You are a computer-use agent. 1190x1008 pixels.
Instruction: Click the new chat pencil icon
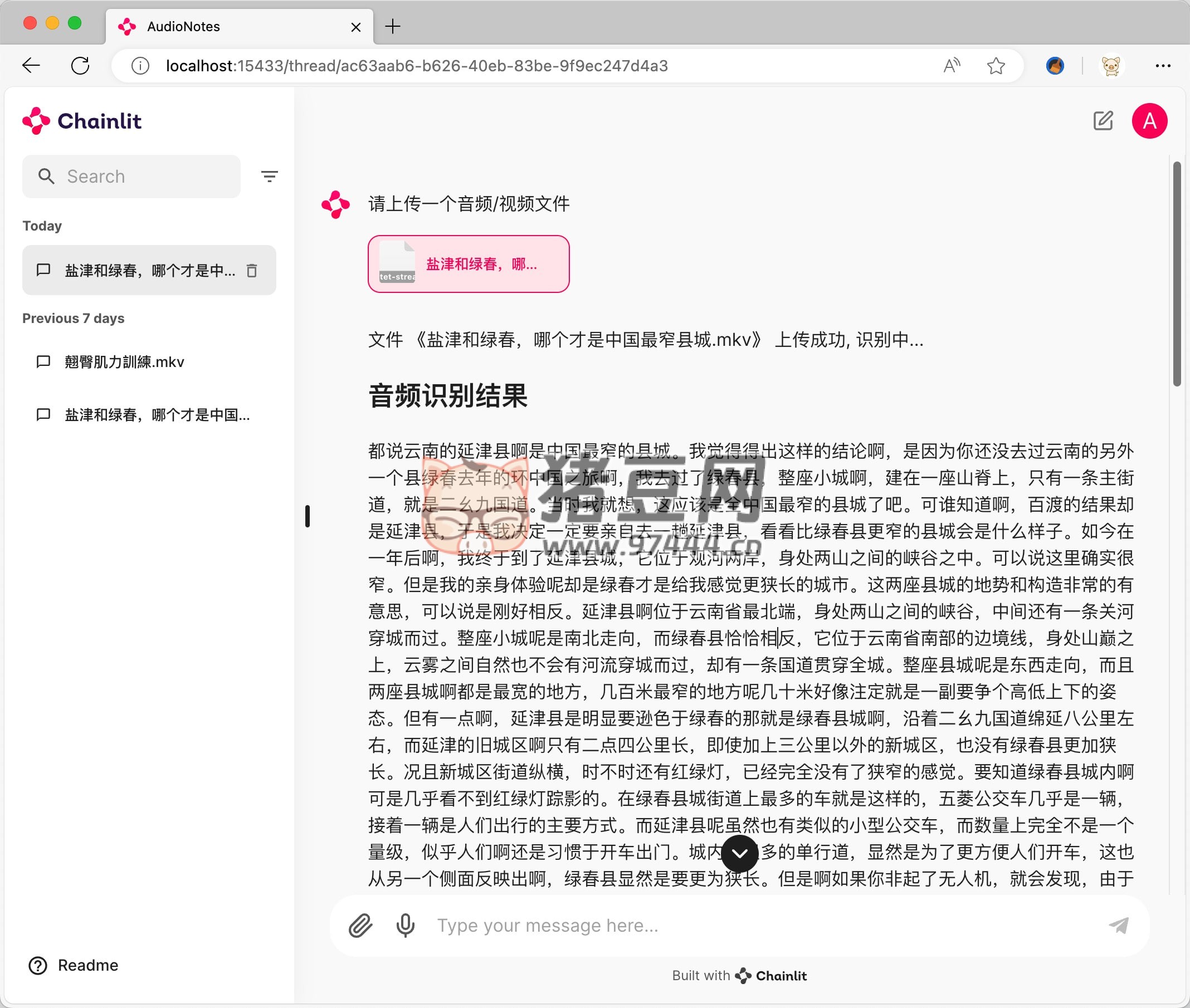click(x=1103, y=121)
